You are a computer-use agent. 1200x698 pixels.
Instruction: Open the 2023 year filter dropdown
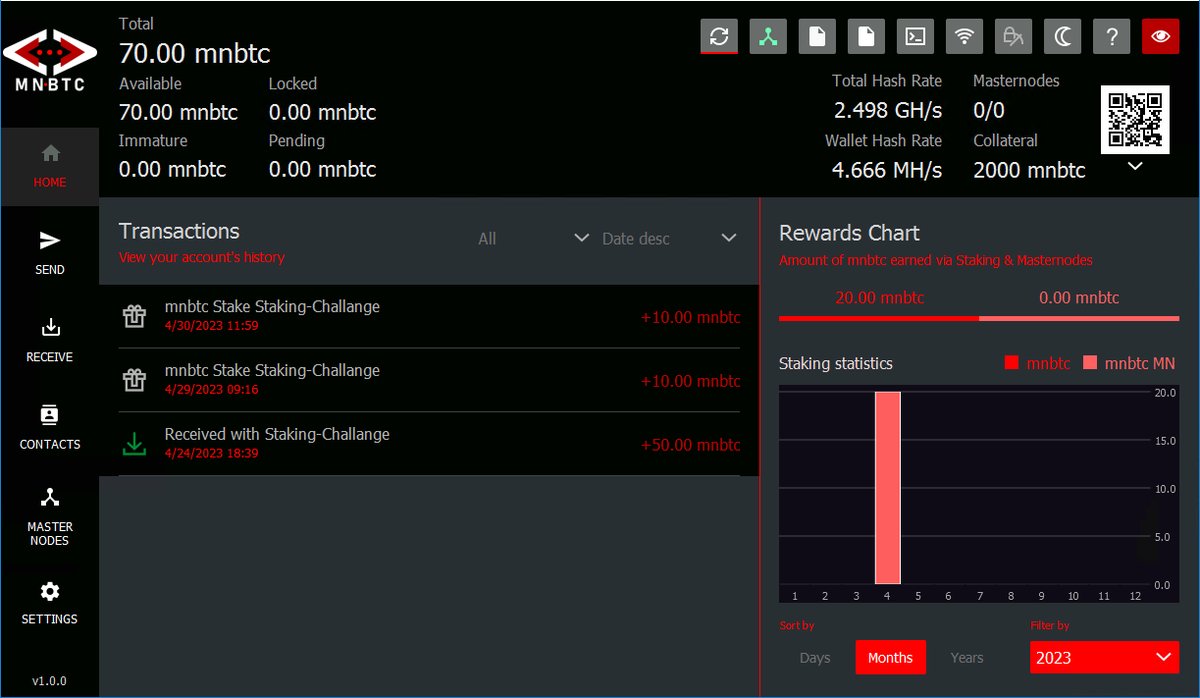(x=1104, y=657)
